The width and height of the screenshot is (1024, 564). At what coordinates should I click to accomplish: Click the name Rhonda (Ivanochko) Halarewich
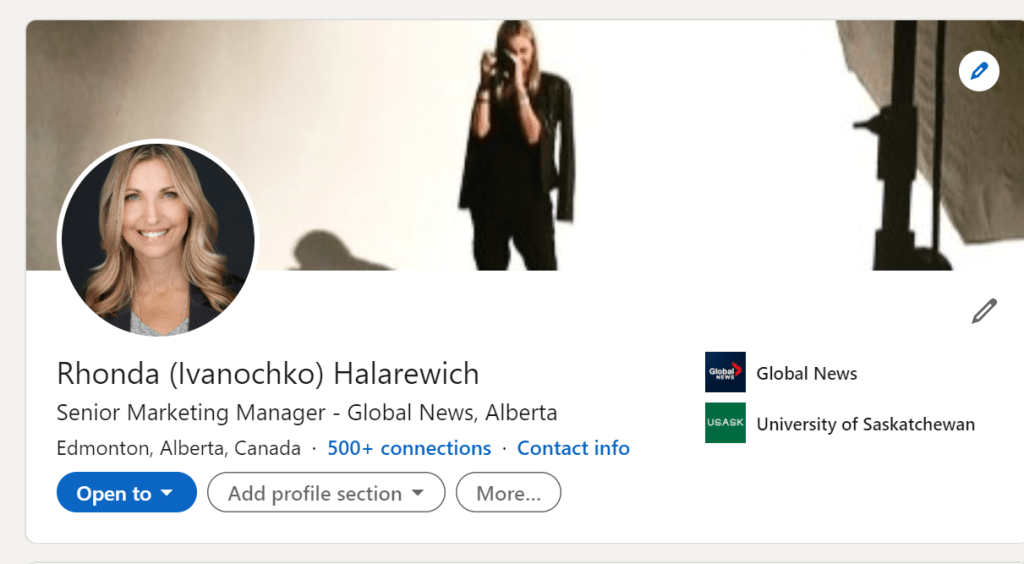(x=268, y=374)
